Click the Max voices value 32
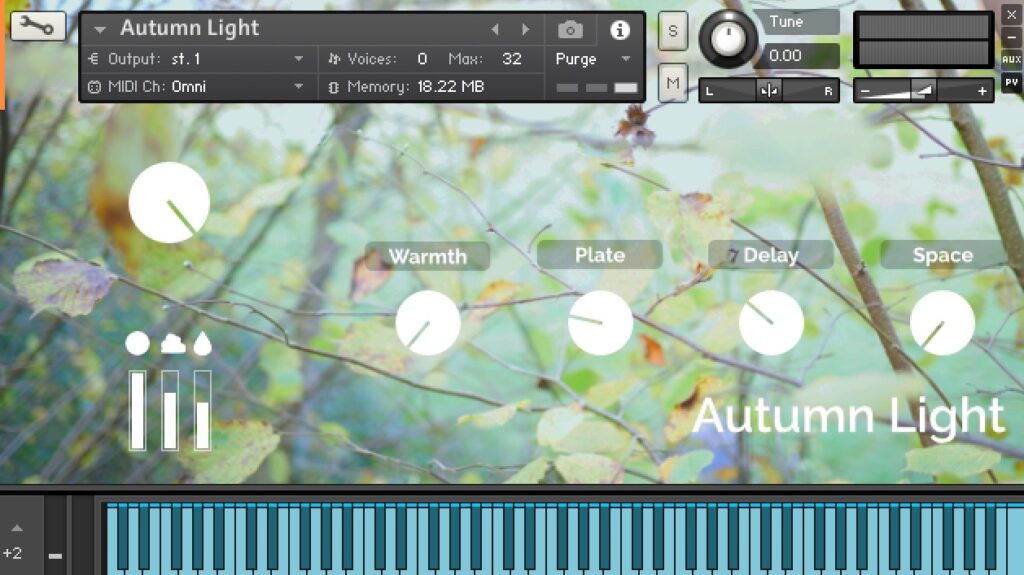 (x=511, y=59)
